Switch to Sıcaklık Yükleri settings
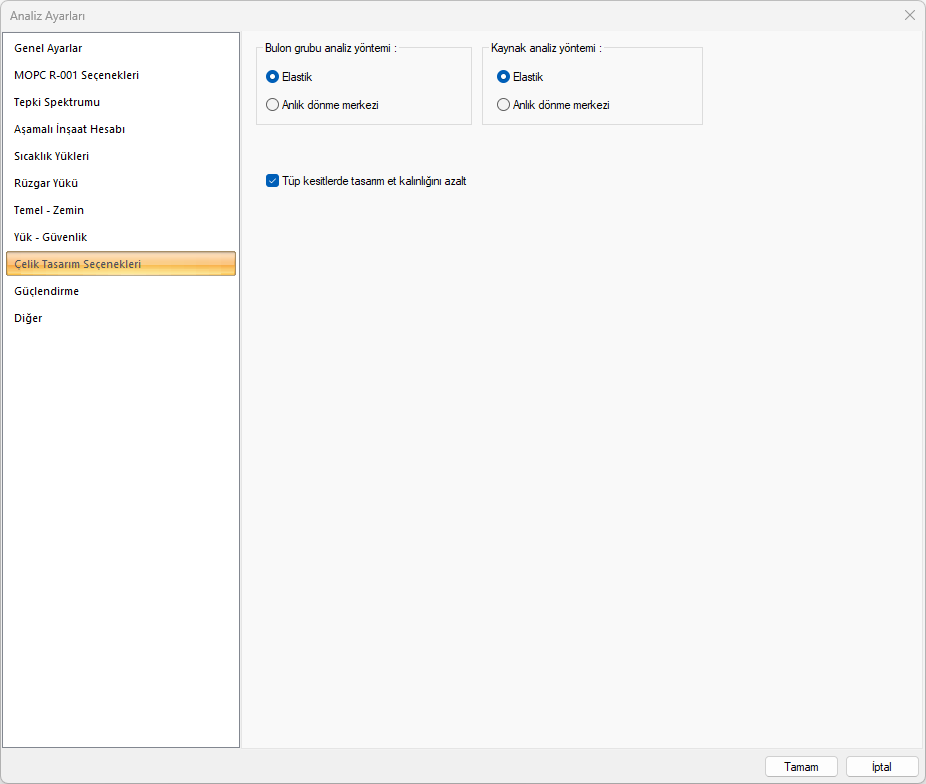 [52, 156]
